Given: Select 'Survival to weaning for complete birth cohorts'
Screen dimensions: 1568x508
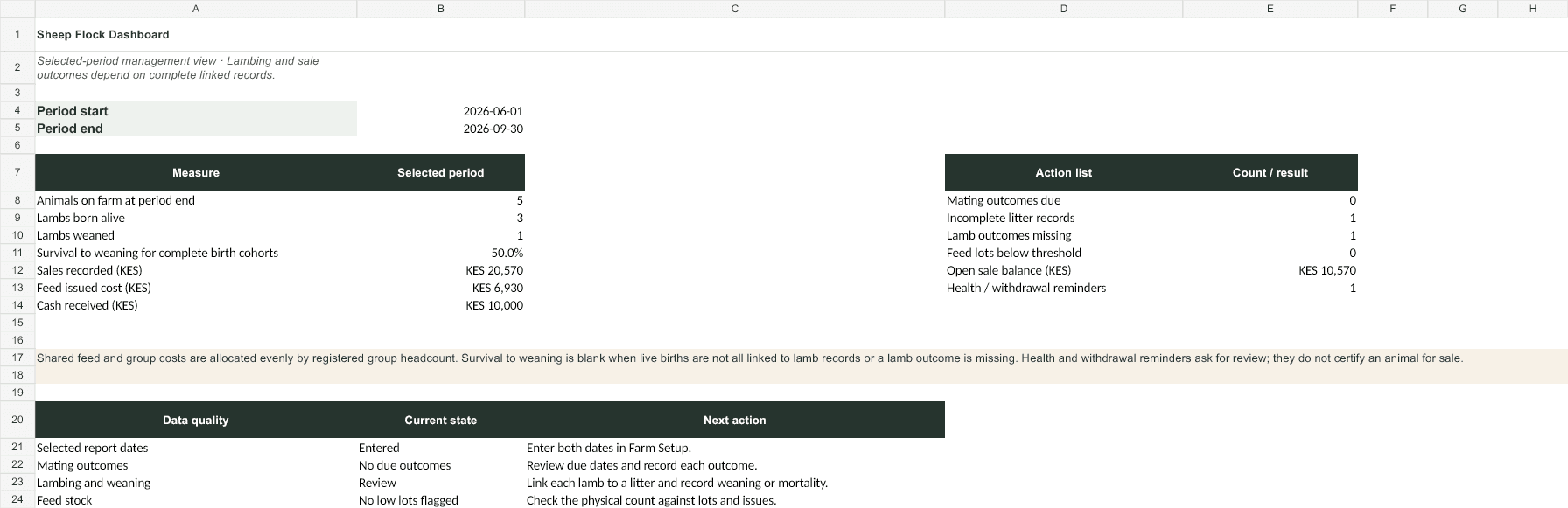Looking at the screenshot, I should tap(196, 253).
